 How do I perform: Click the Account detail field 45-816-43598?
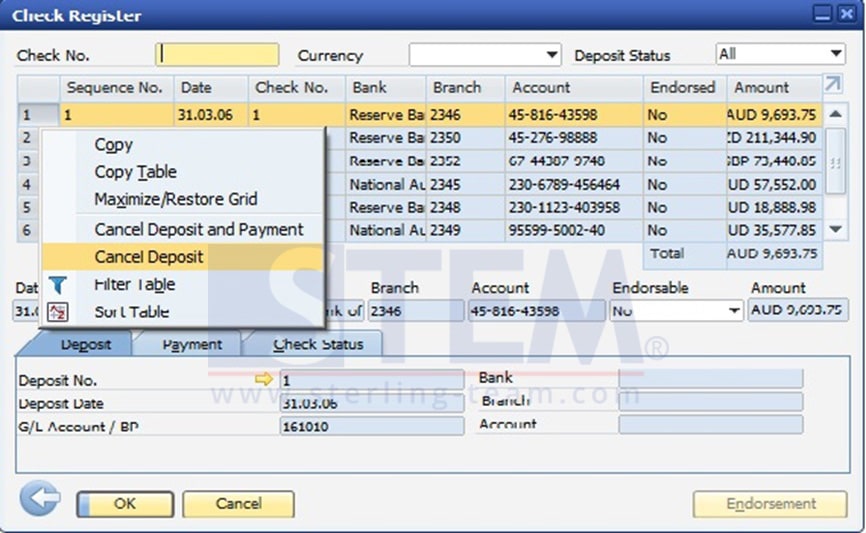[x=536, y=310]
